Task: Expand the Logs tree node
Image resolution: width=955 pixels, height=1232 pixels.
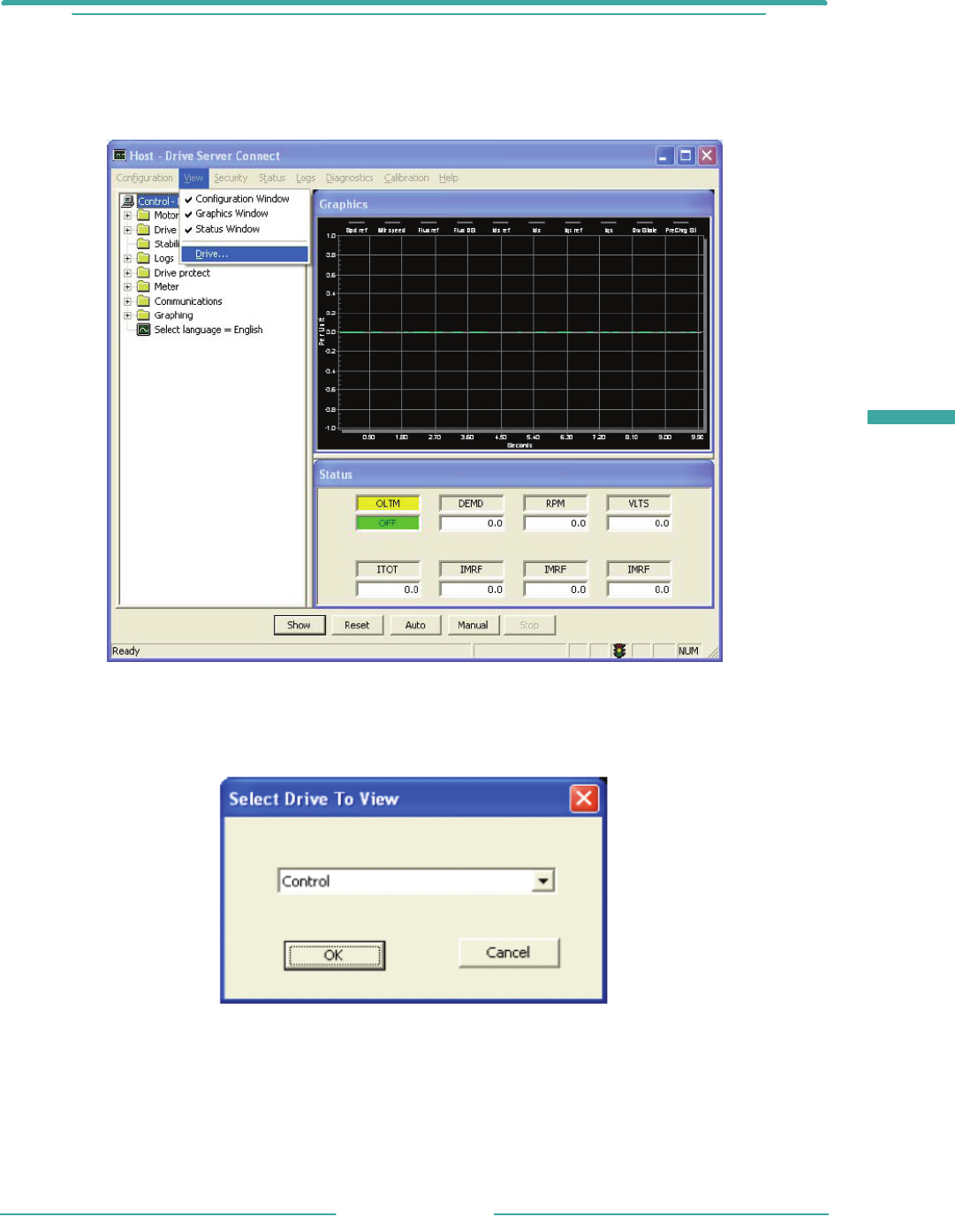Action: tap(127, 259)
